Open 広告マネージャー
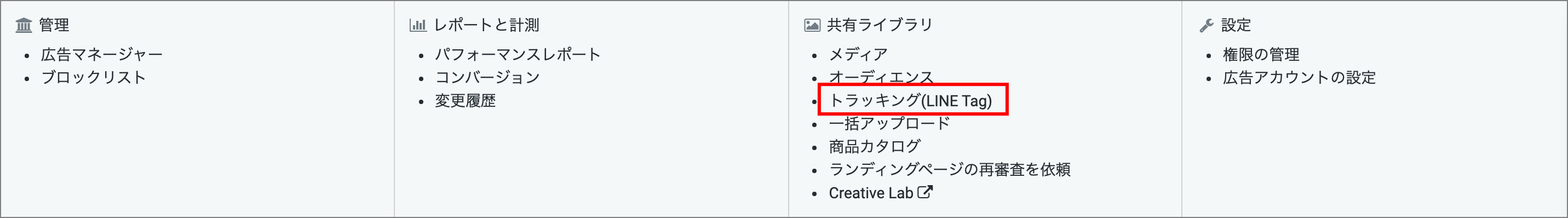 [102, 54]
